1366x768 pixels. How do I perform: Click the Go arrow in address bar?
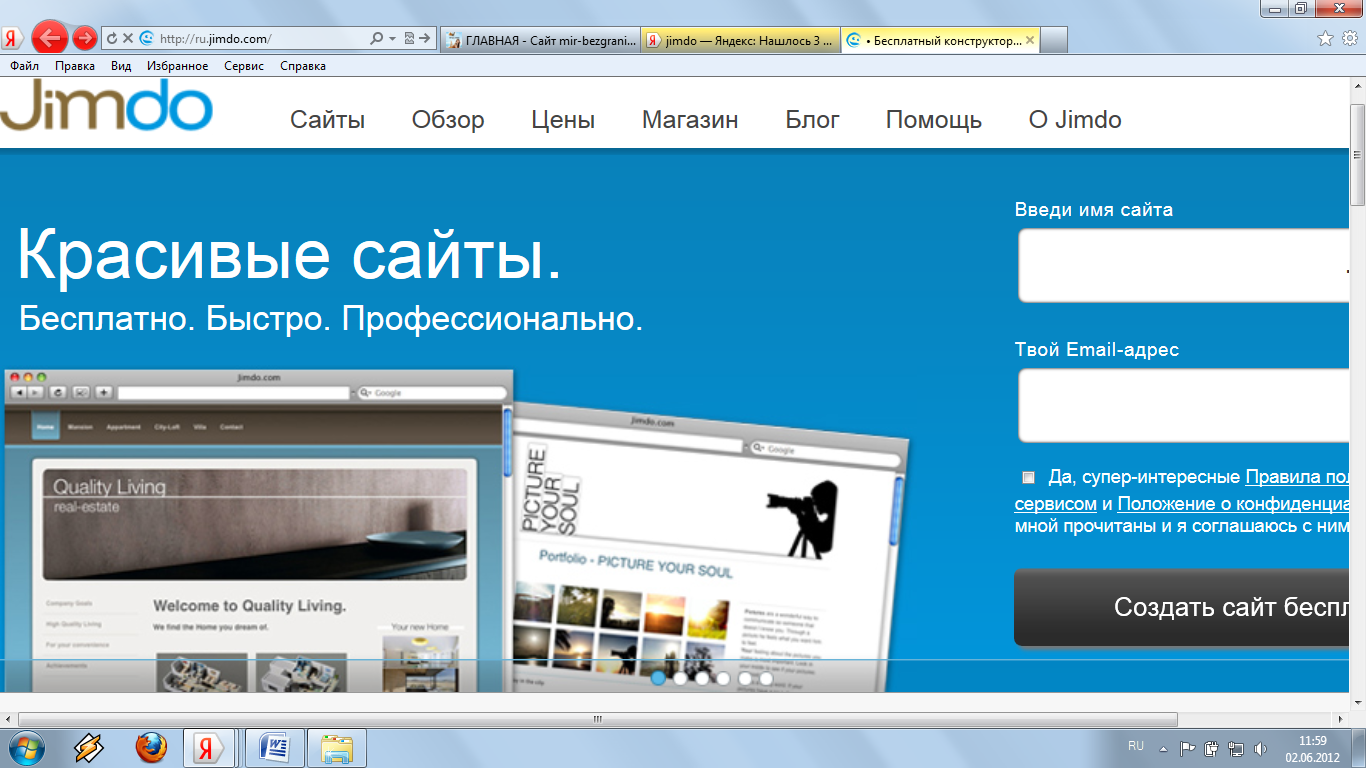click(425, 39)
